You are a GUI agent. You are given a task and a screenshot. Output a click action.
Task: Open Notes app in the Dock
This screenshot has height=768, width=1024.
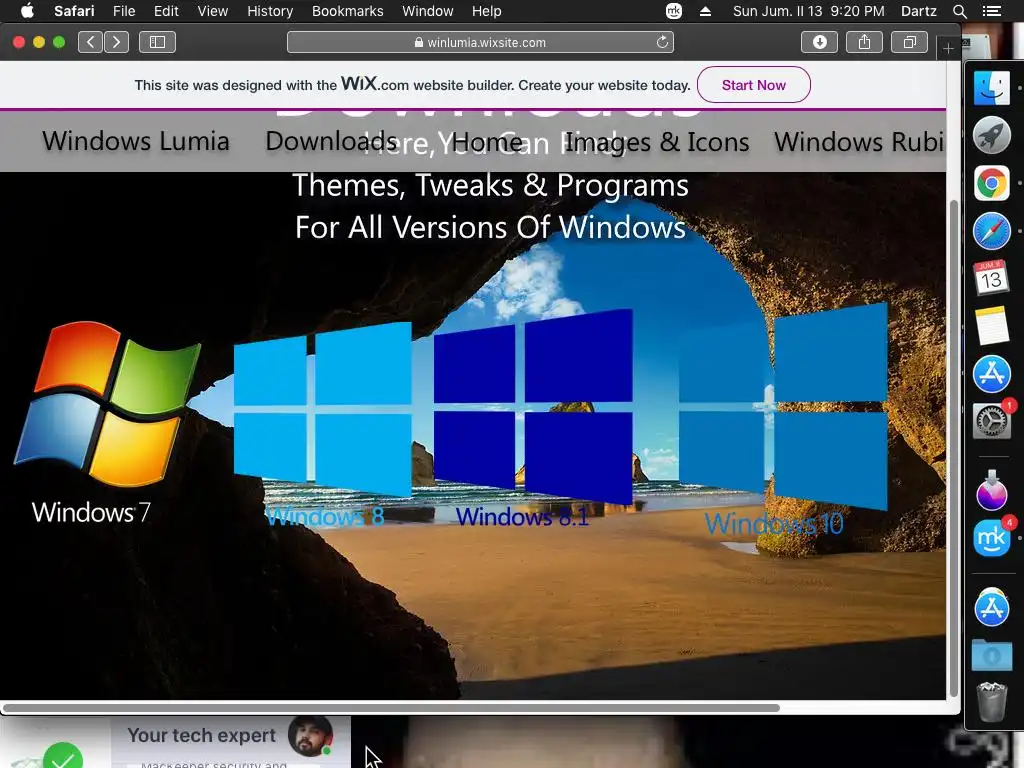pos(991,325)
